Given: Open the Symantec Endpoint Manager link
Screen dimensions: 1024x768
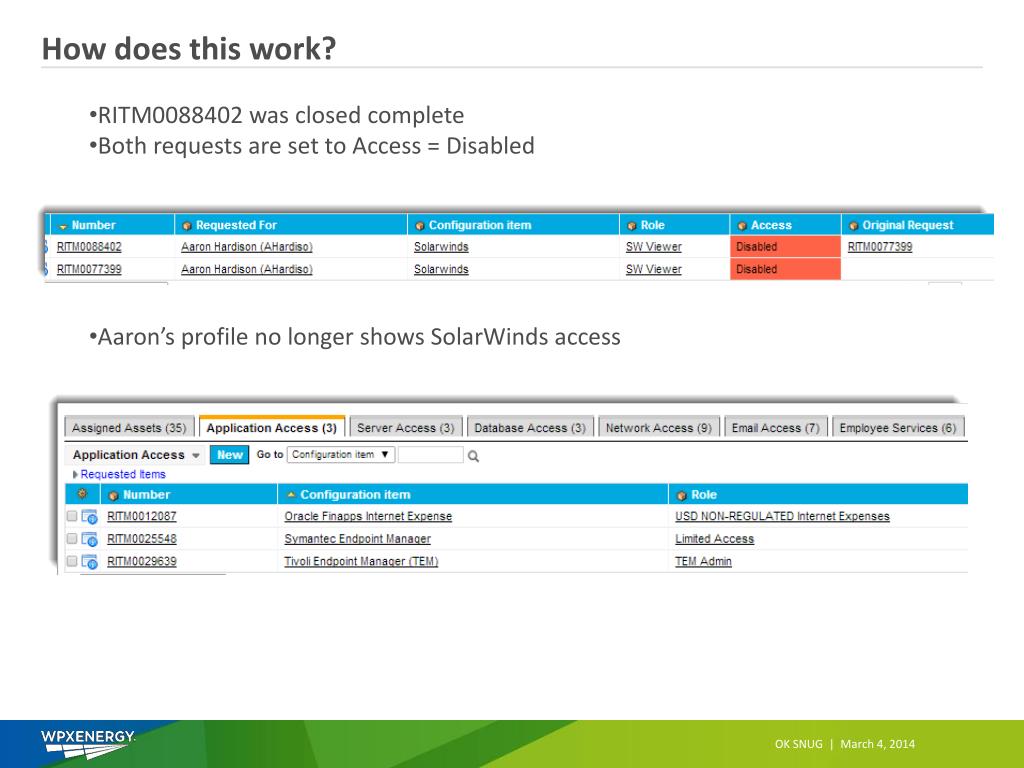Looking at the screenshot, I should (x=358, y=539).
